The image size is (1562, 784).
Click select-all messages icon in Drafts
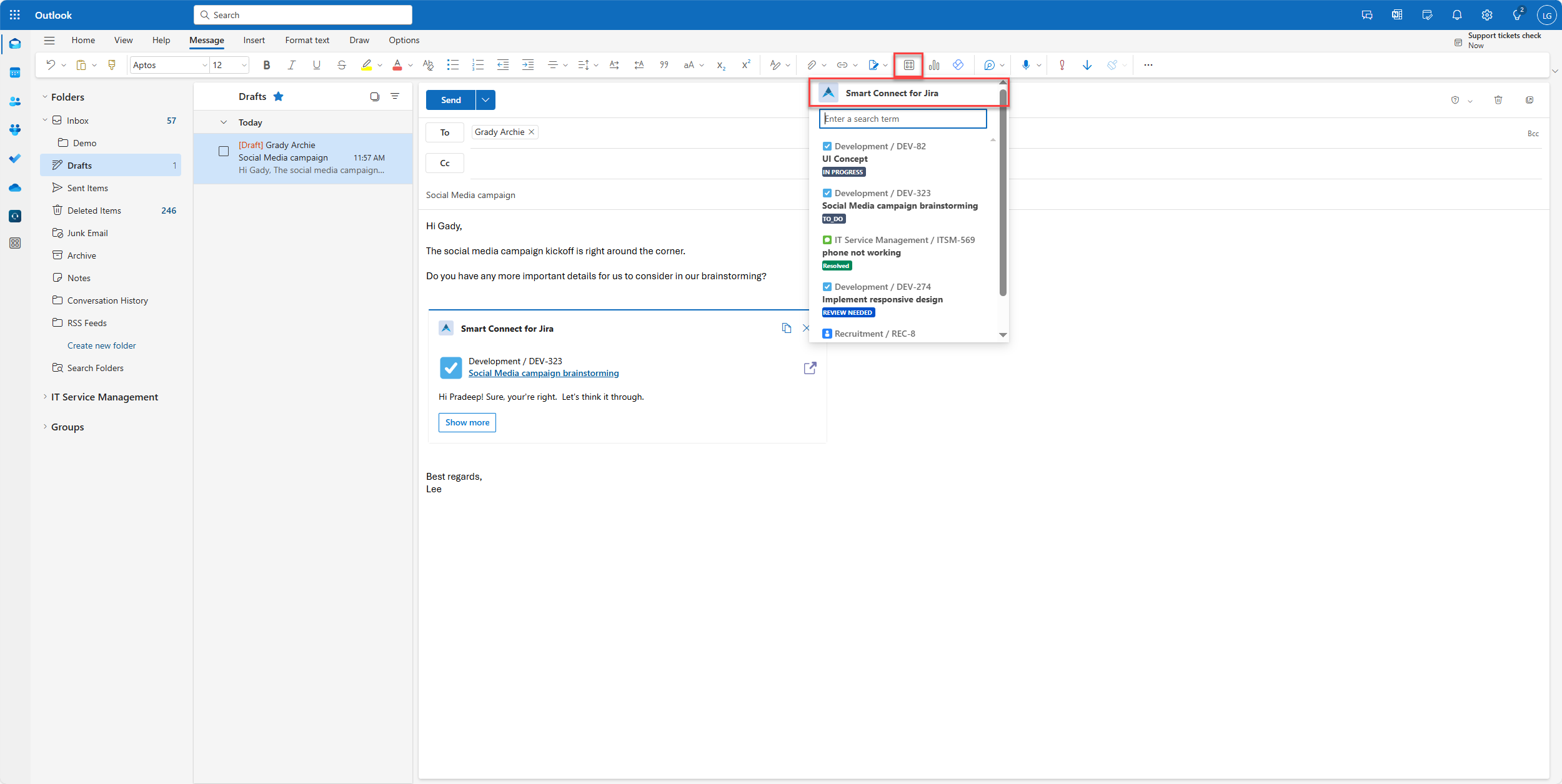click(x=375, y=96)
